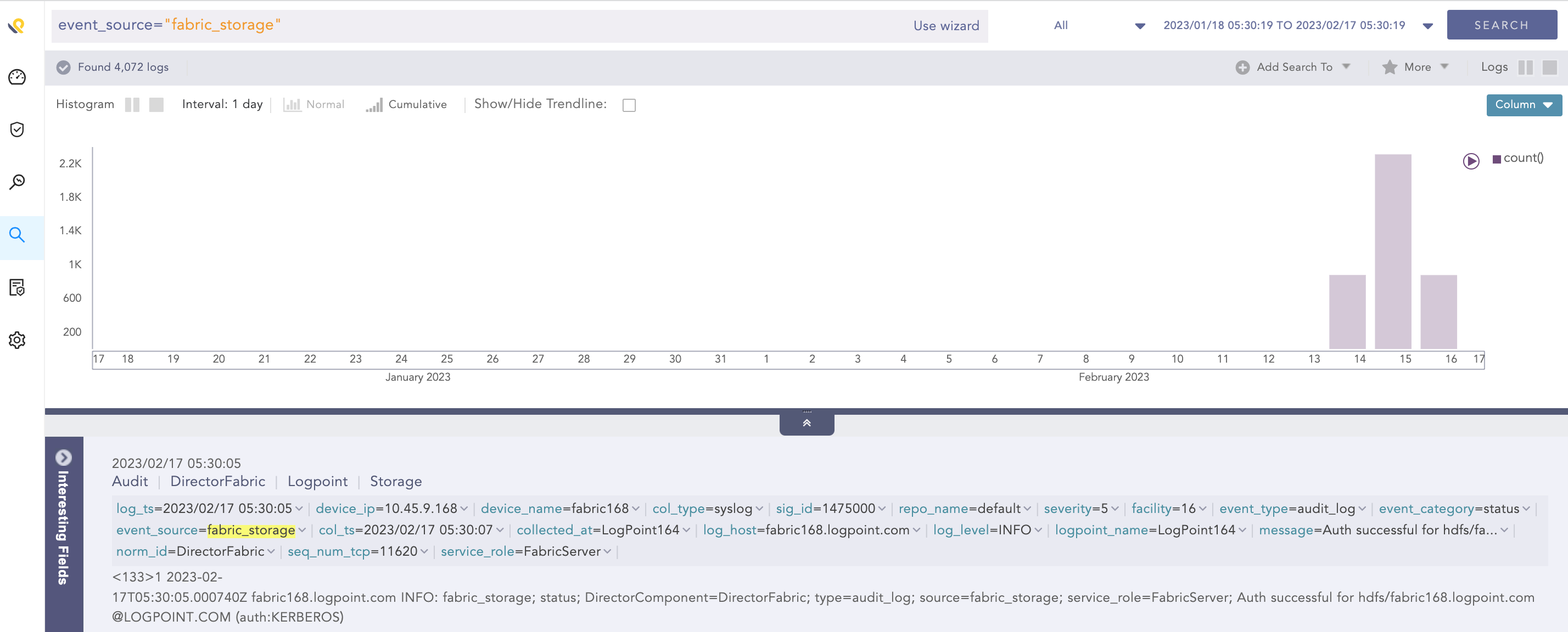Select the Search icon in the left sidebar

coord(16,236)
